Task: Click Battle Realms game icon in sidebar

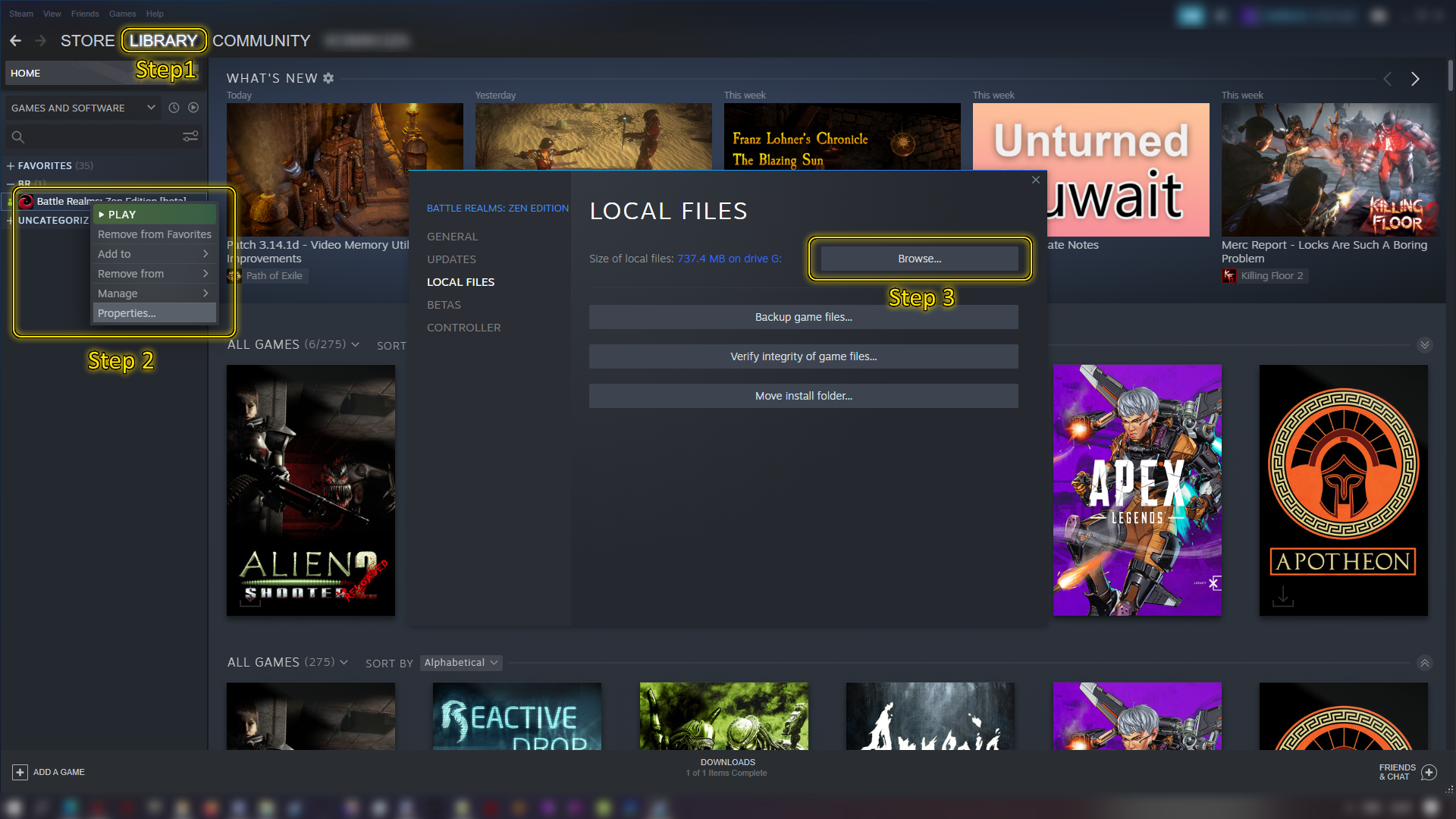Action: click(x=26, y=201)
